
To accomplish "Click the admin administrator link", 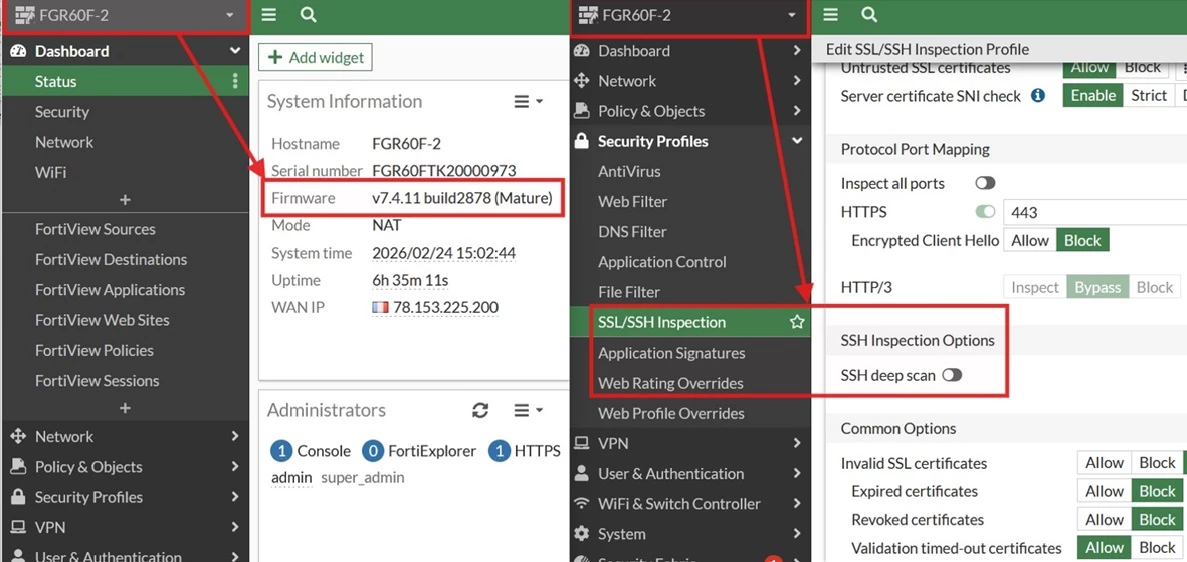I will [x=291, y=478].
